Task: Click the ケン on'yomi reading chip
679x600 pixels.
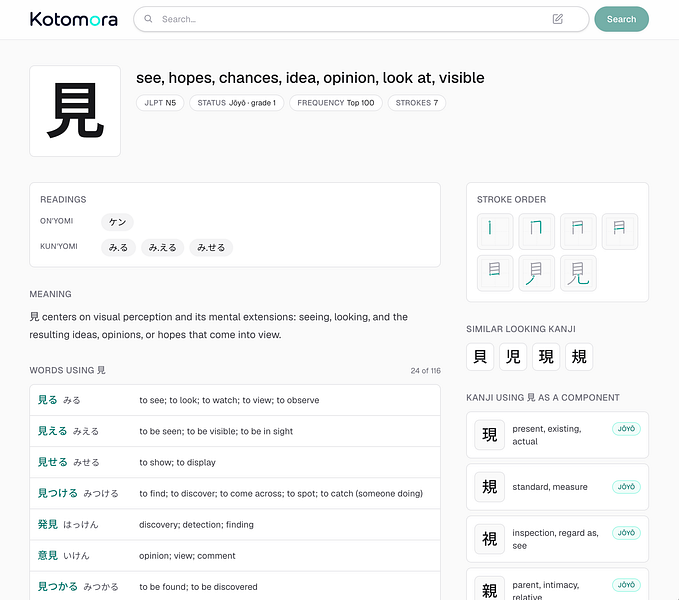Action: tap(117, 222)
